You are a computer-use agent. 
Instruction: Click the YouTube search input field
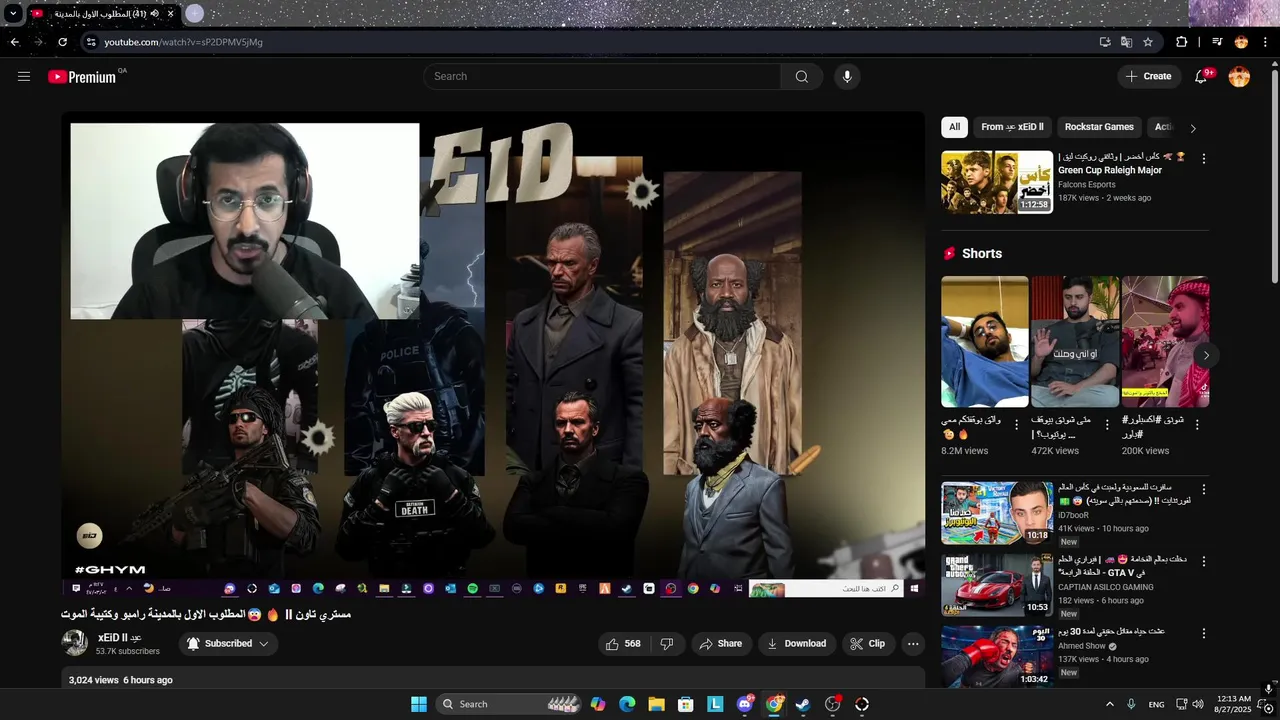603,76
